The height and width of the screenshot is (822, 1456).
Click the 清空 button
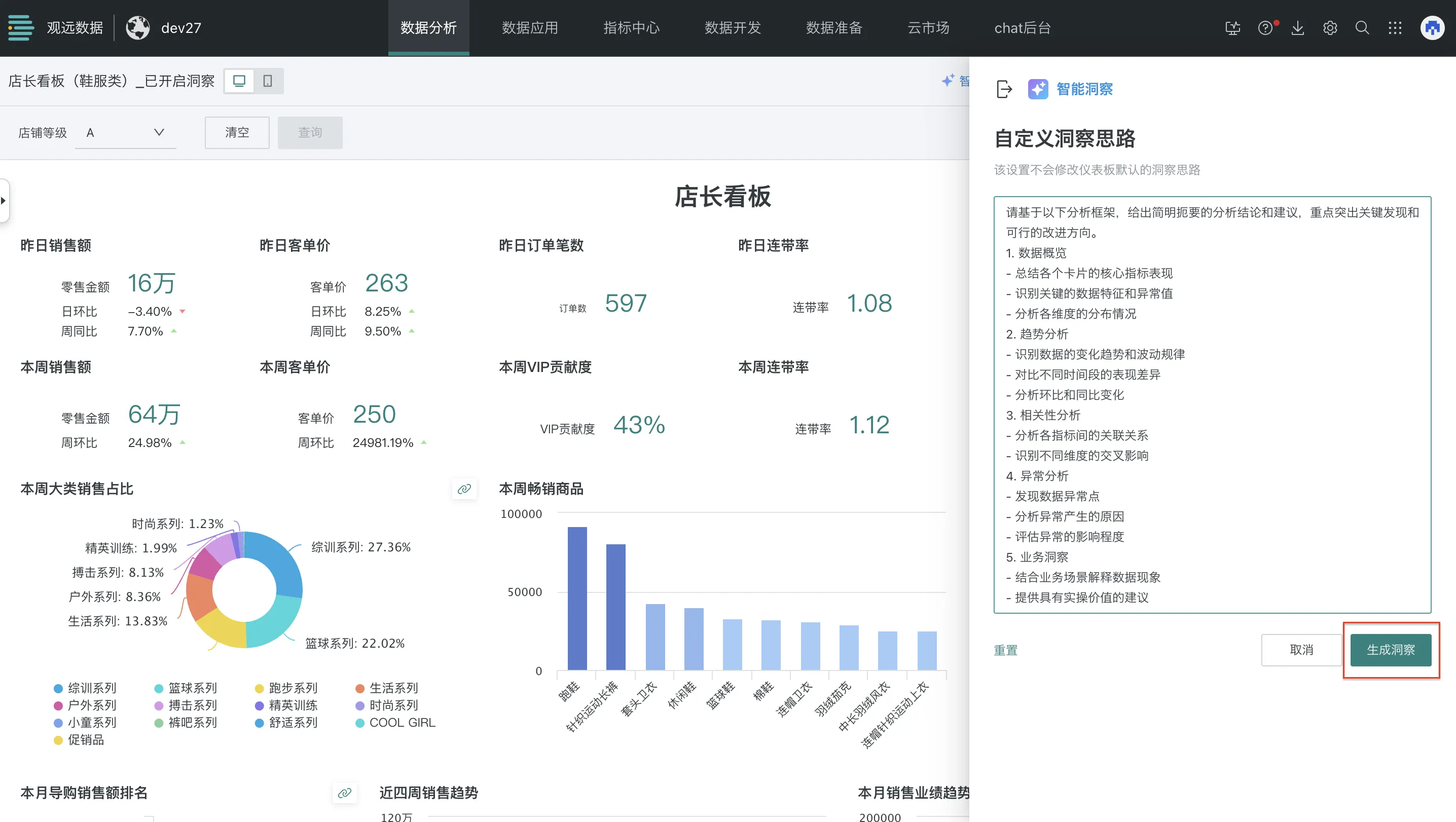point(237,132)
